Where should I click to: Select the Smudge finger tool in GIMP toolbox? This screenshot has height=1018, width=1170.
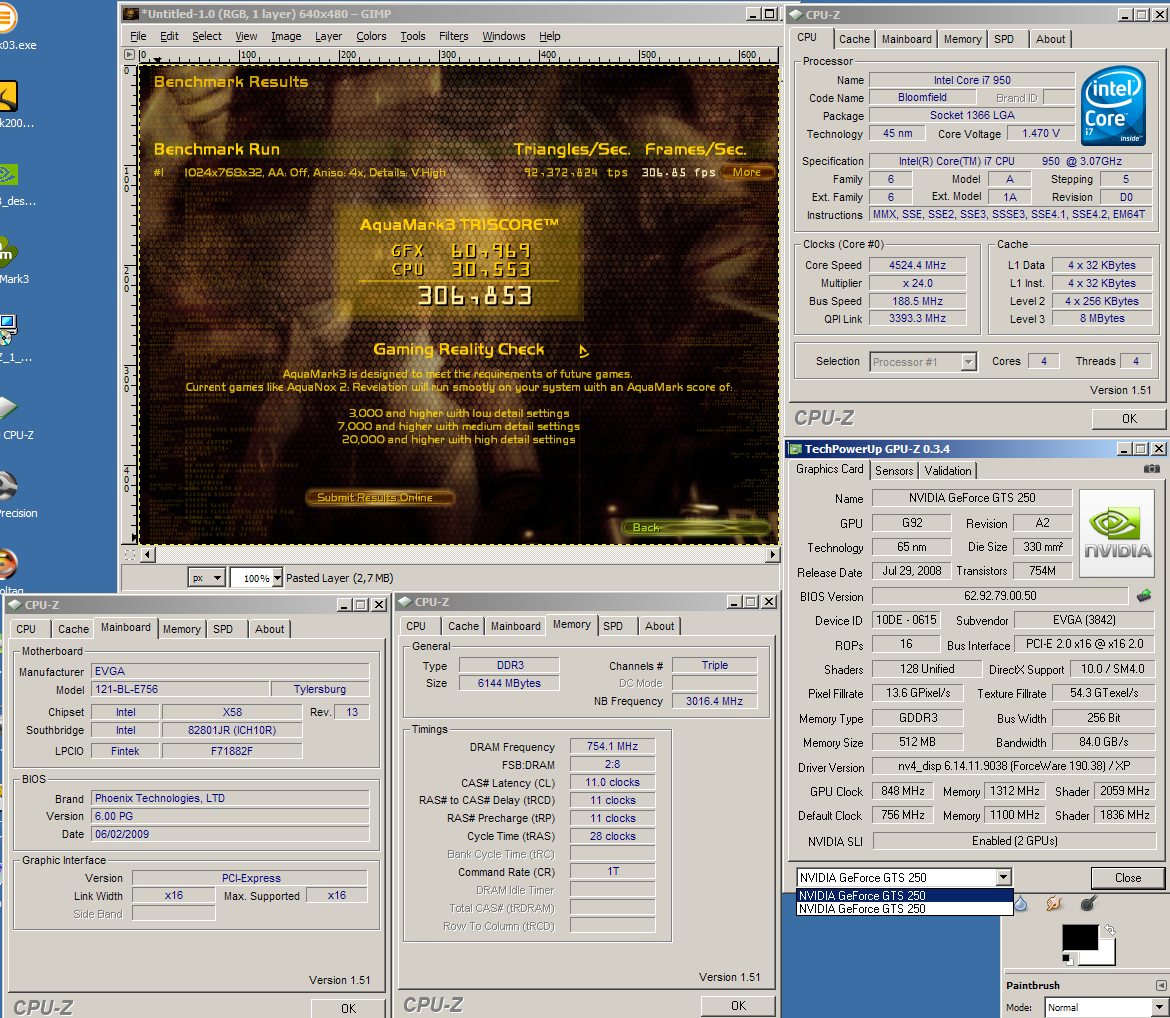[x=1054, y=904]
